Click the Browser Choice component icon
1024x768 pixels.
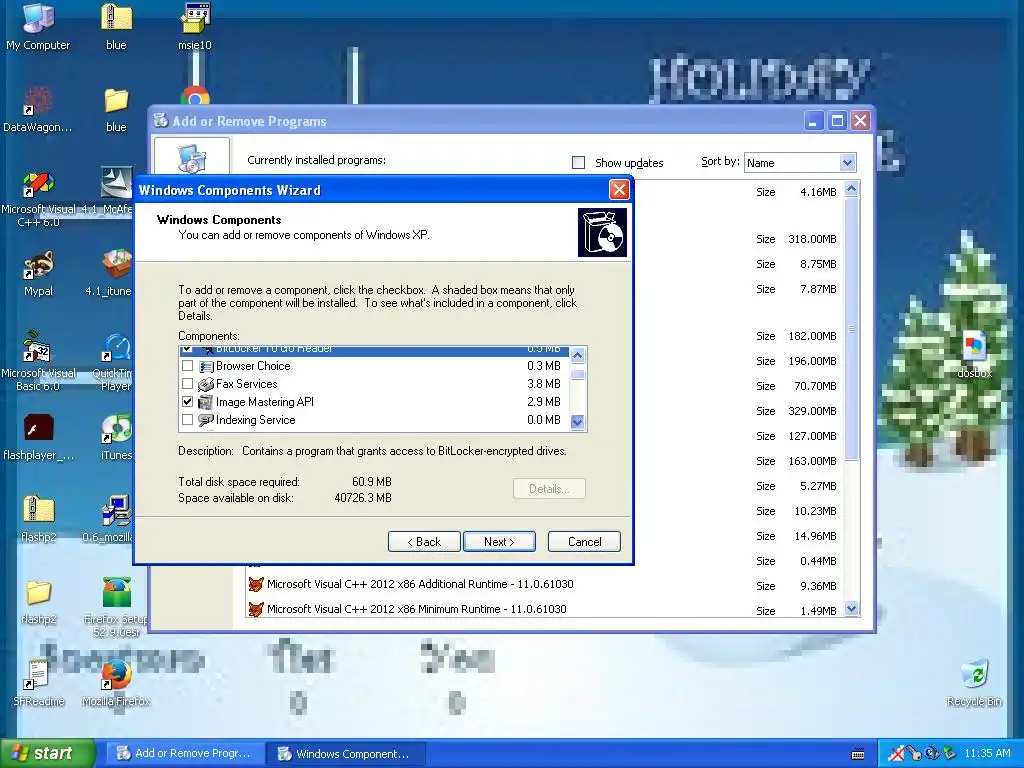click(206, 366)
